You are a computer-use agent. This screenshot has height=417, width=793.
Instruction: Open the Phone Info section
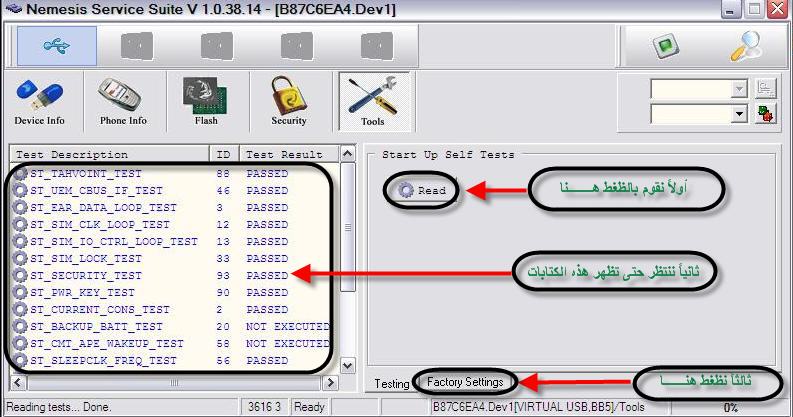[123, 102]
